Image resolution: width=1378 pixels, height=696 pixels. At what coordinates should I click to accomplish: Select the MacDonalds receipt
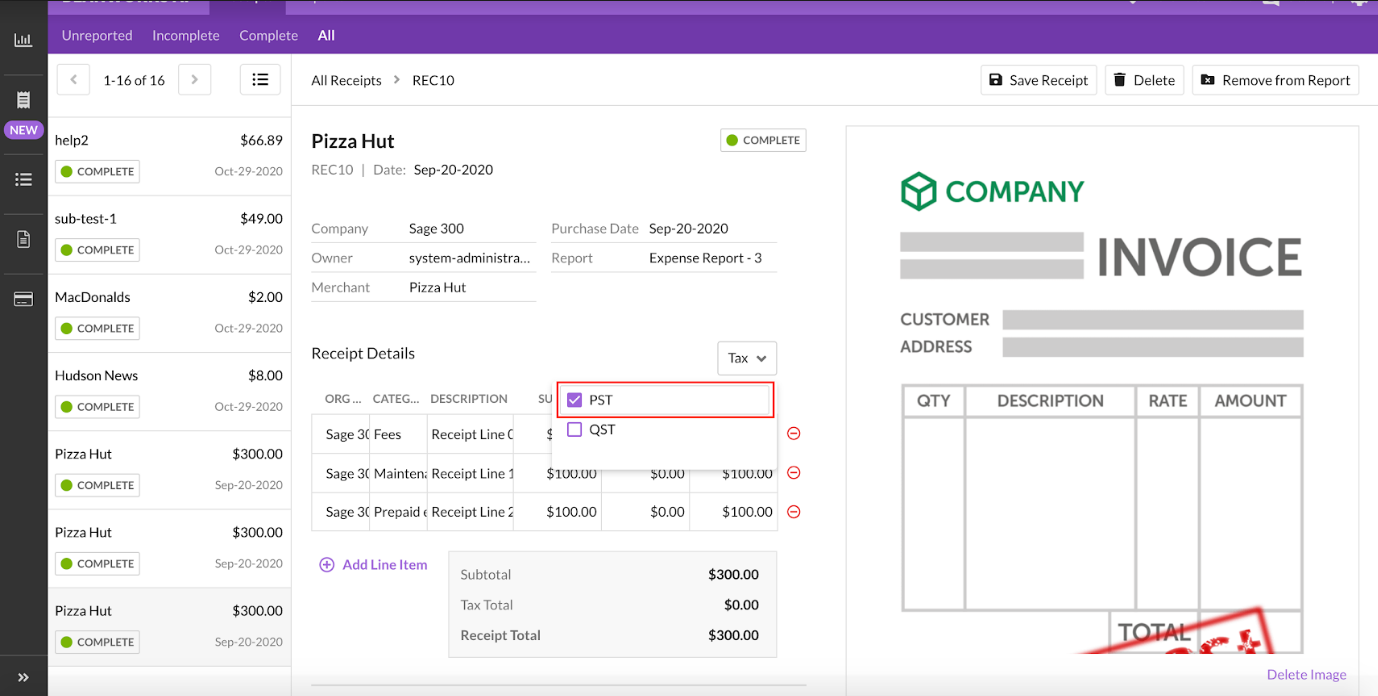169,313
